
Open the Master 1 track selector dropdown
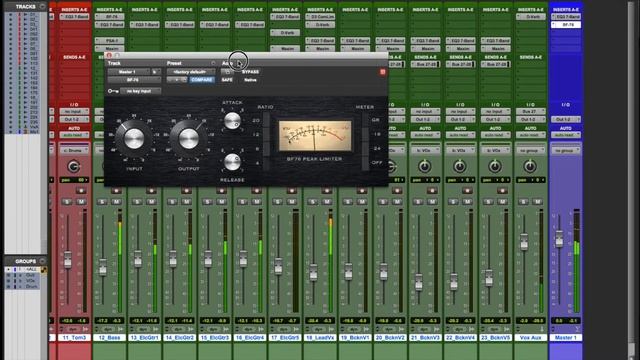[x=129, y=72]
